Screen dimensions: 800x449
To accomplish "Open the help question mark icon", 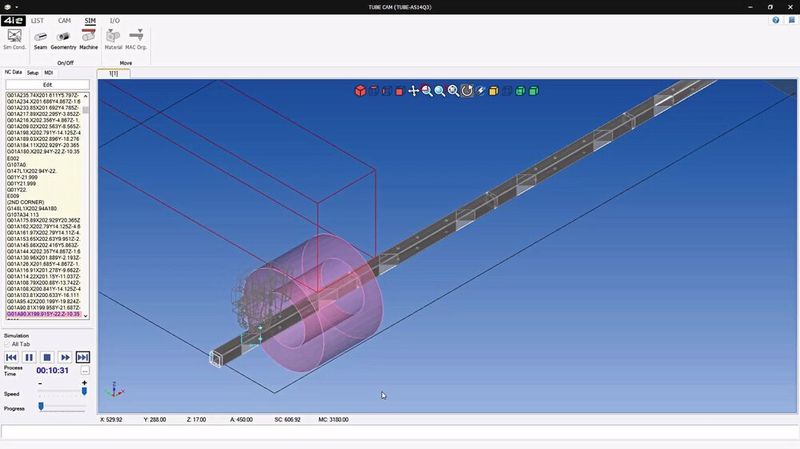I will coord(776,20).
